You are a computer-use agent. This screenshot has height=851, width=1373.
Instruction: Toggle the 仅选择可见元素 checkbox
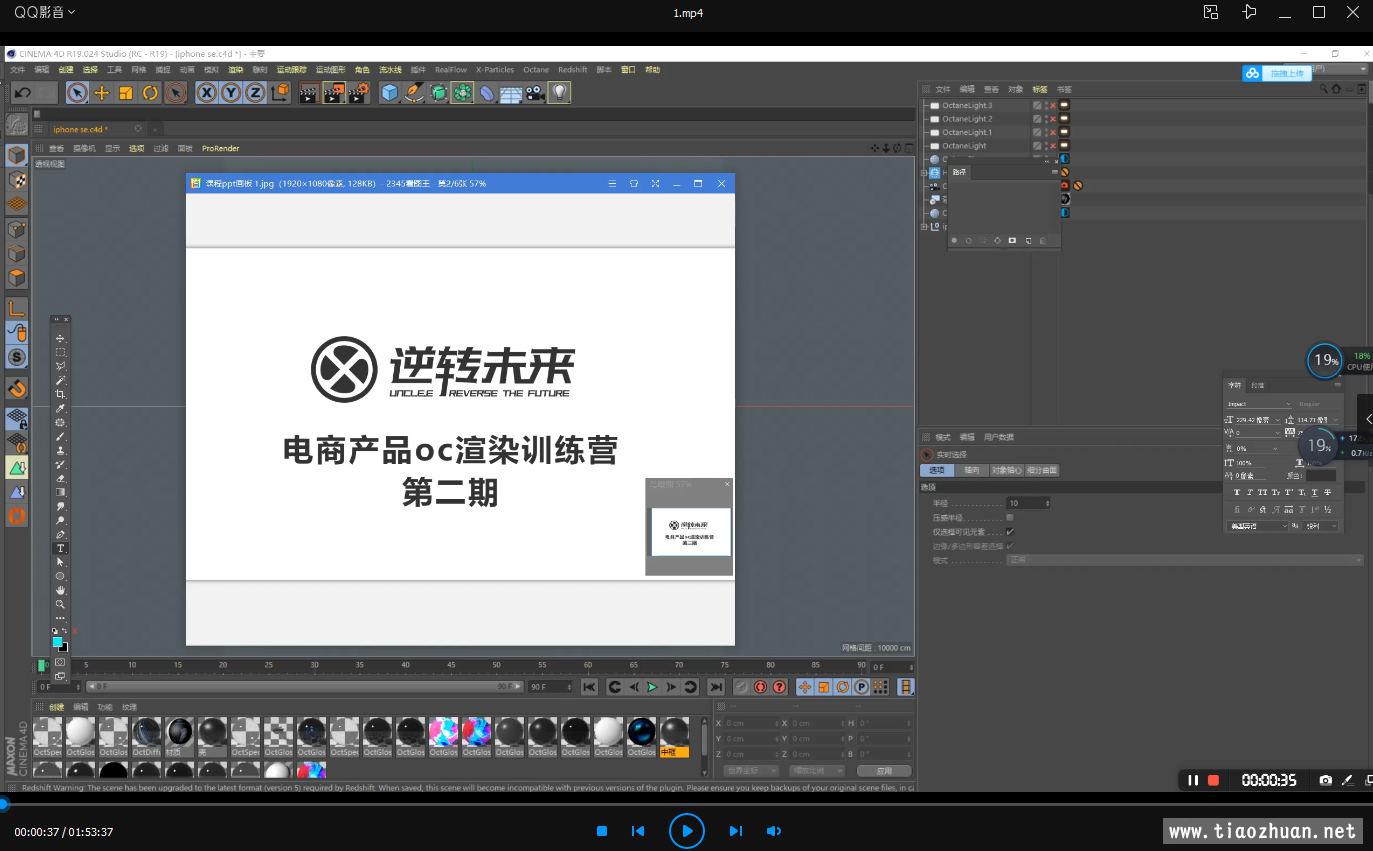1010,531
